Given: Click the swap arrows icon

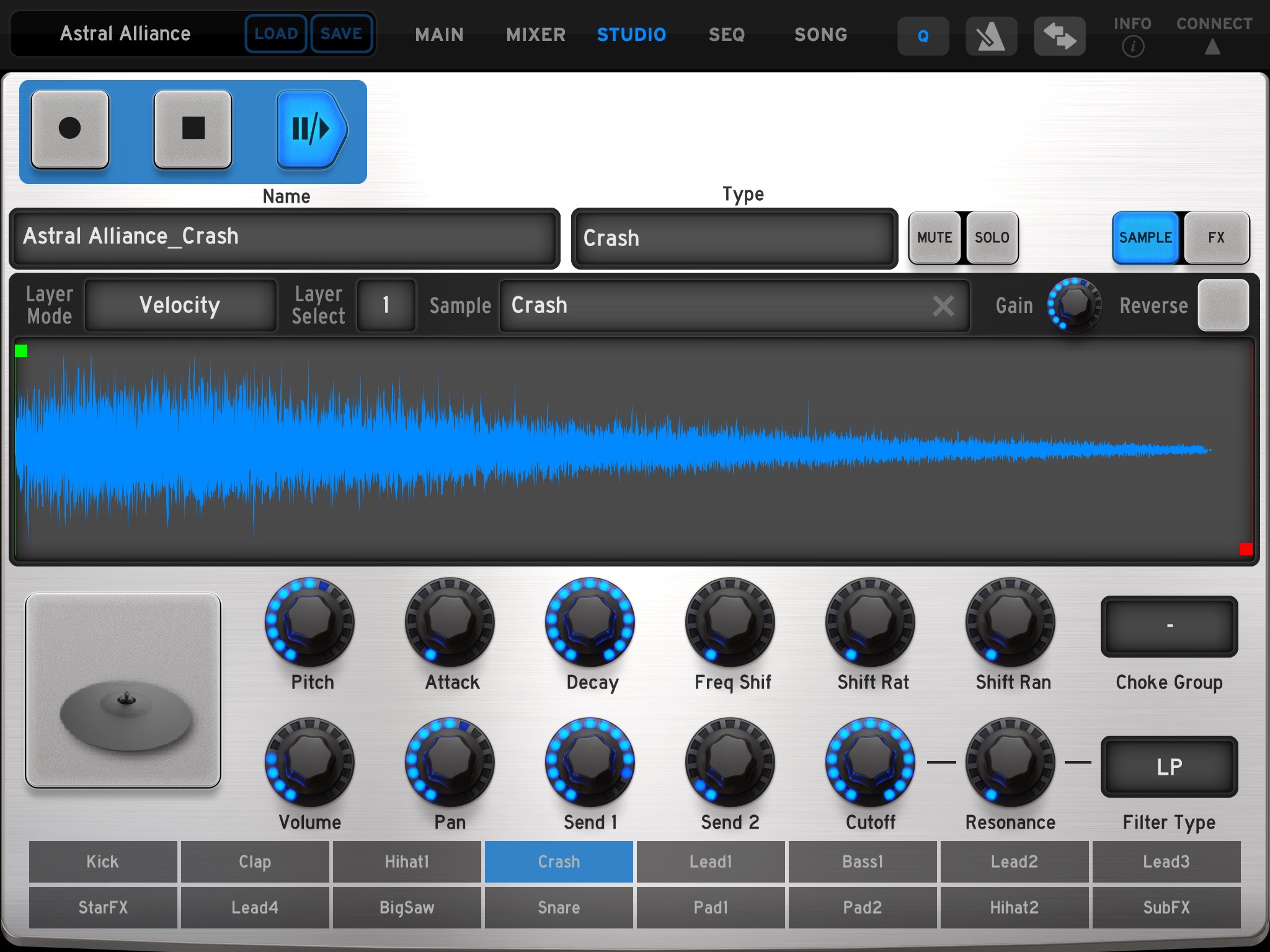Looking at the screenshot, I should 1059,36.
